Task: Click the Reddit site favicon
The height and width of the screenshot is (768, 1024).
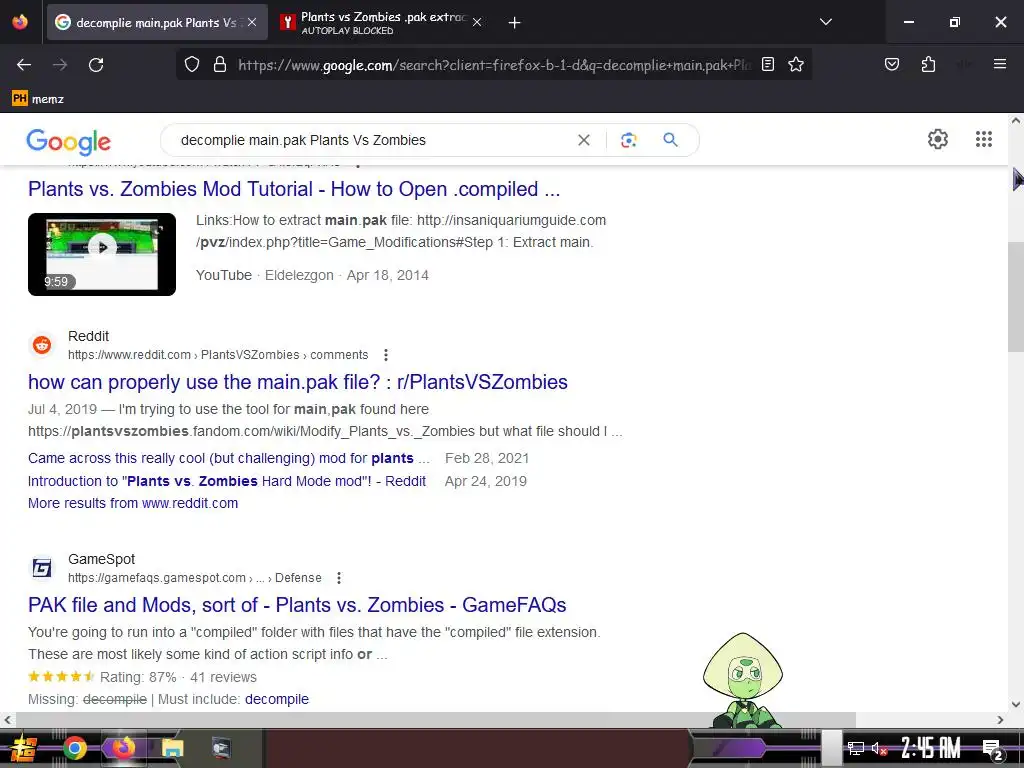Action: (42, 345)
